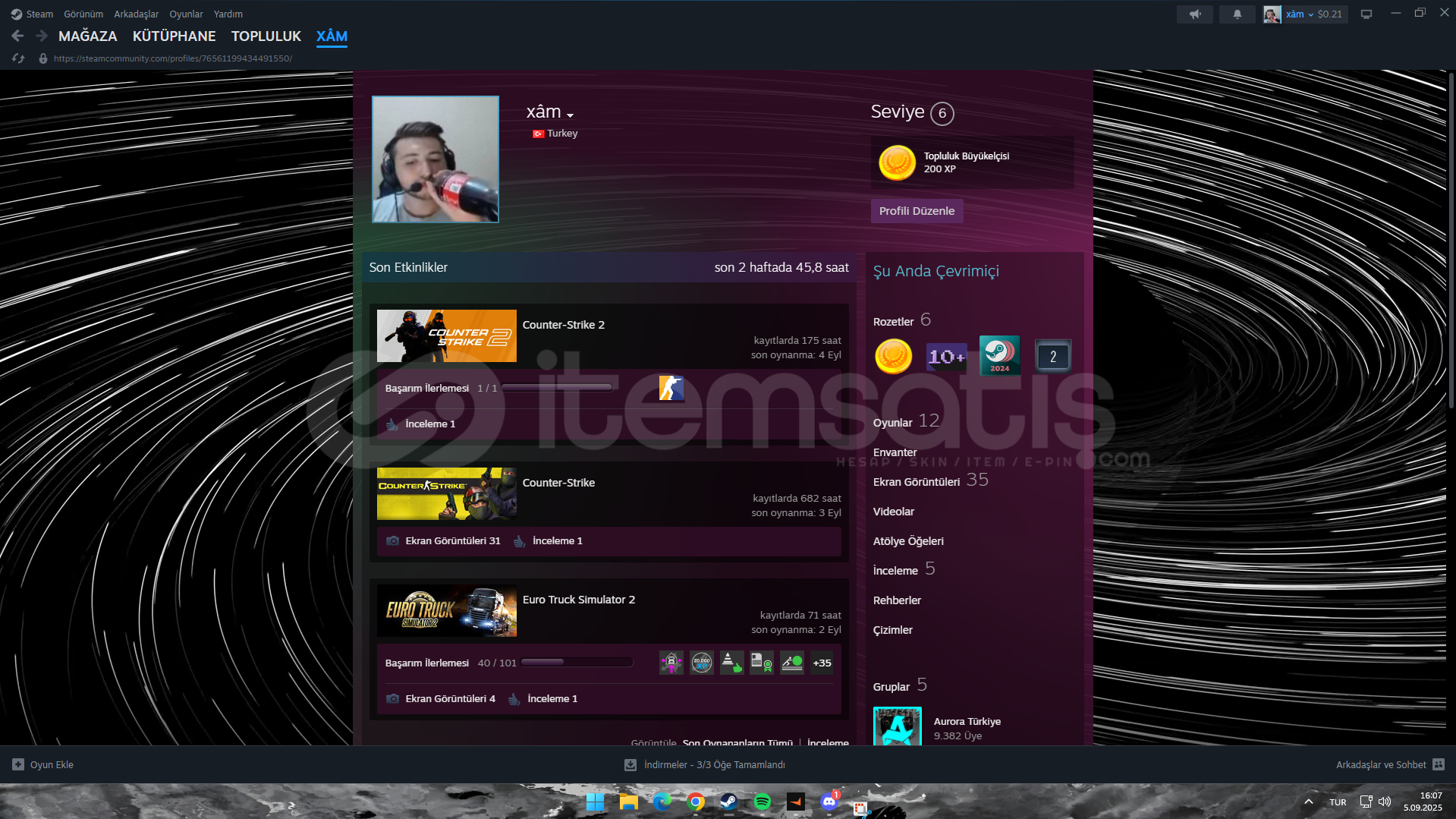Click the browser back arrow
This screenshot has width=1456, height=819.
[x=17, y=36]
